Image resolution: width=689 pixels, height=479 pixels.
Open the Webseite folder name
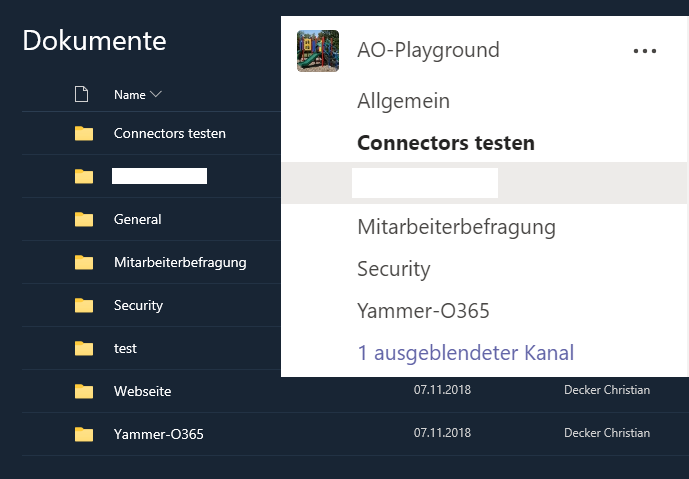[142, 391]
